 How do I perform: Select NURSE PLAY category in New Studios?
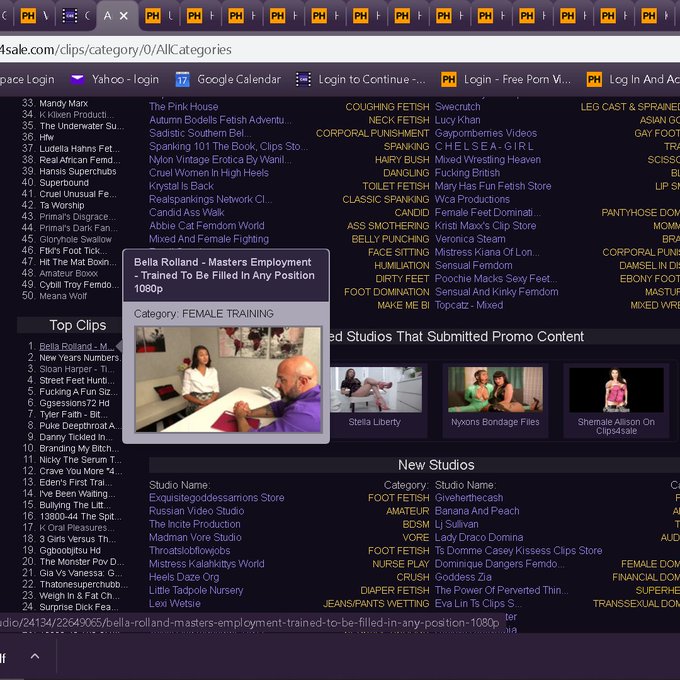coord(400,564)
